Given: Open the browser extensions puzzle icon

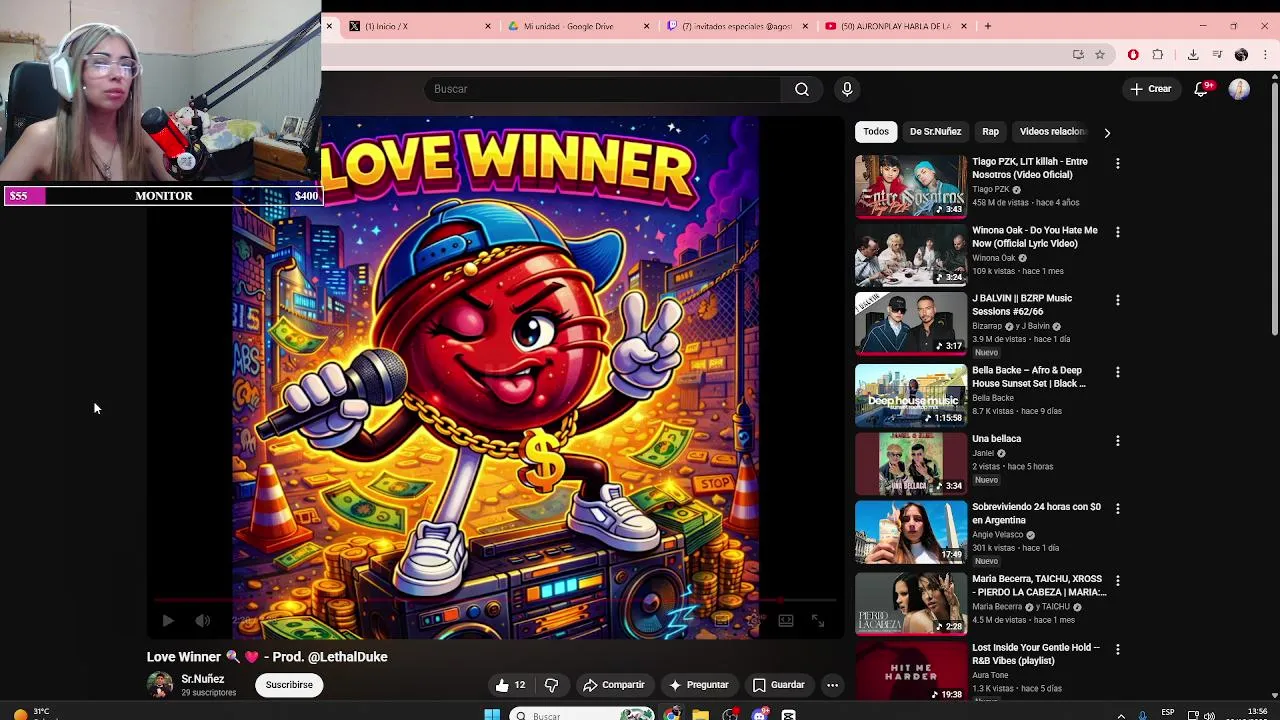Looking at the screenshot, I should click(1158, 54).
